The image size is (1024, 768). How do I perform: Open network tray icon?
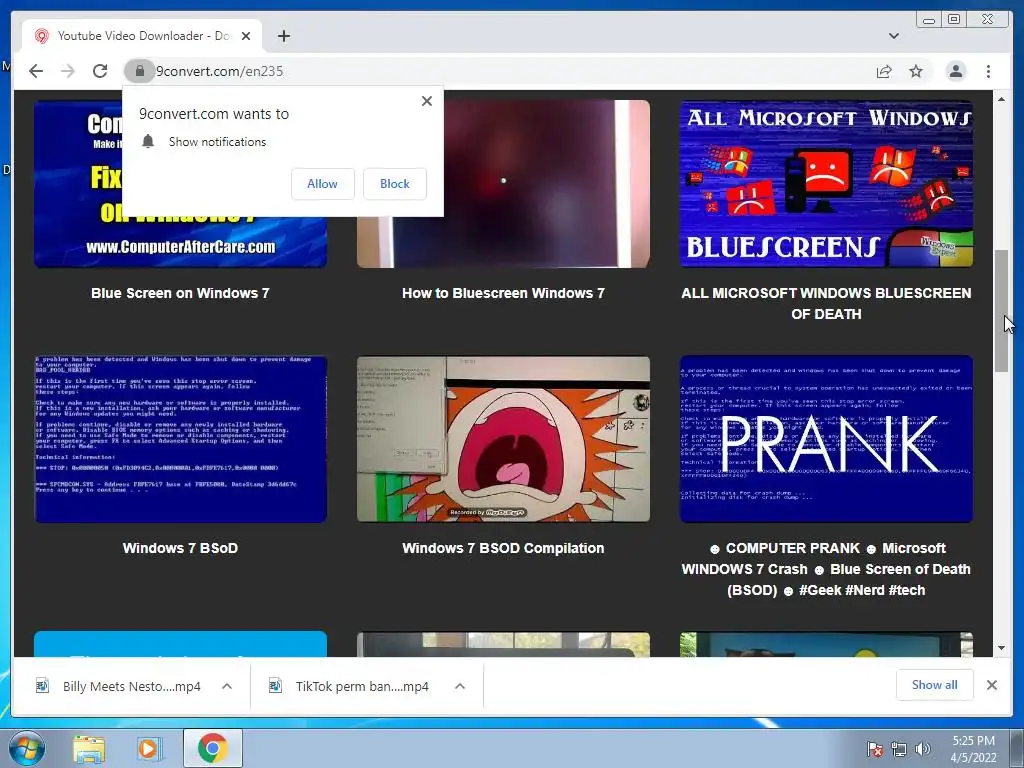tap(899, 749)
